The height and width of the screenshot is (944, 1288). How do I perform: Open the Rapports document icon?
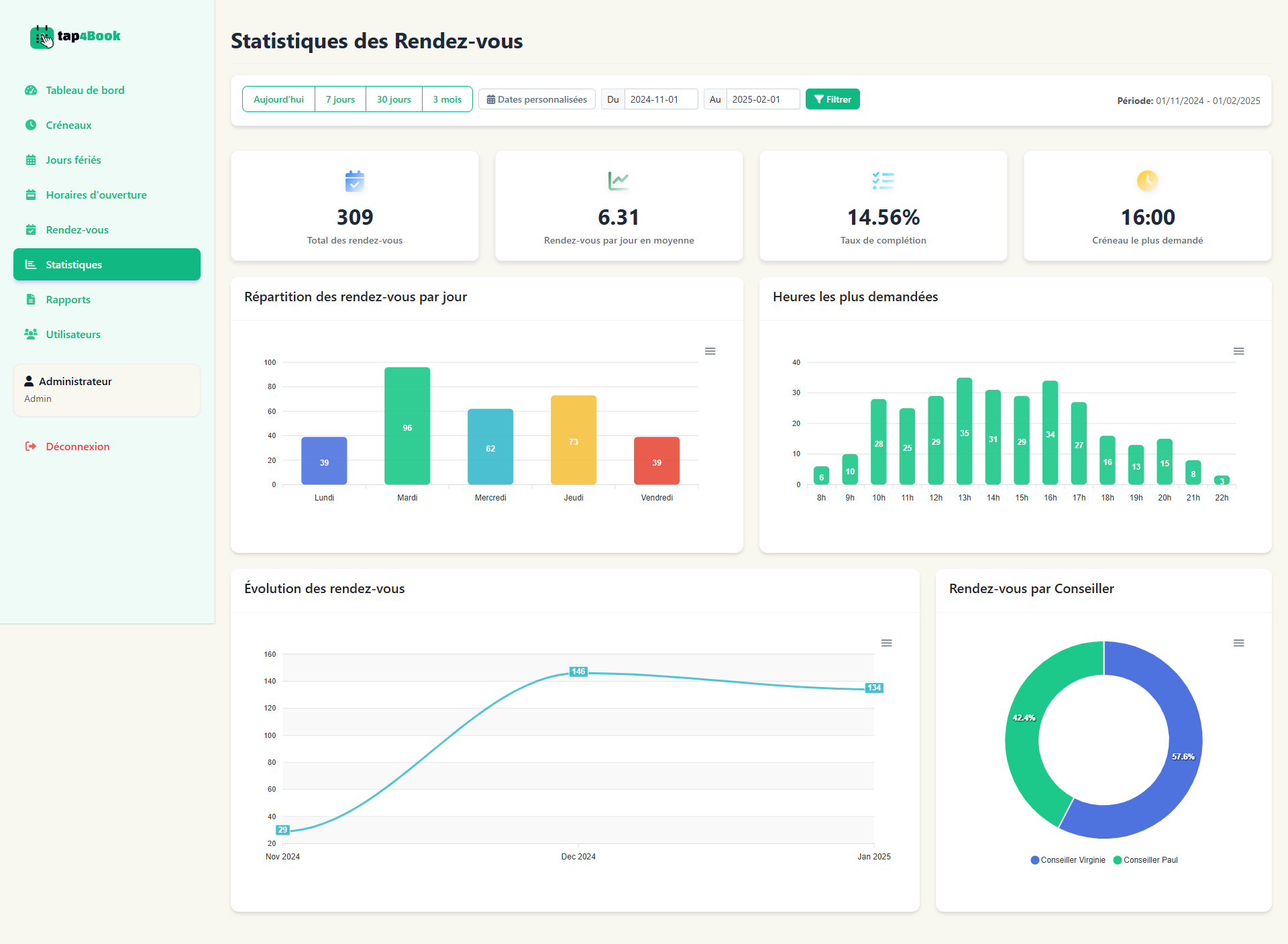32,299
